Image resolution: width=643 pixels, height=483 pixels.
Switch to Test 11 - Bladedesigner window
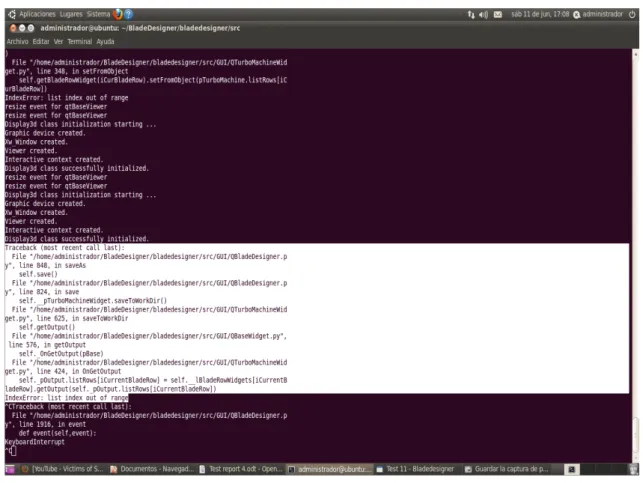415,469
